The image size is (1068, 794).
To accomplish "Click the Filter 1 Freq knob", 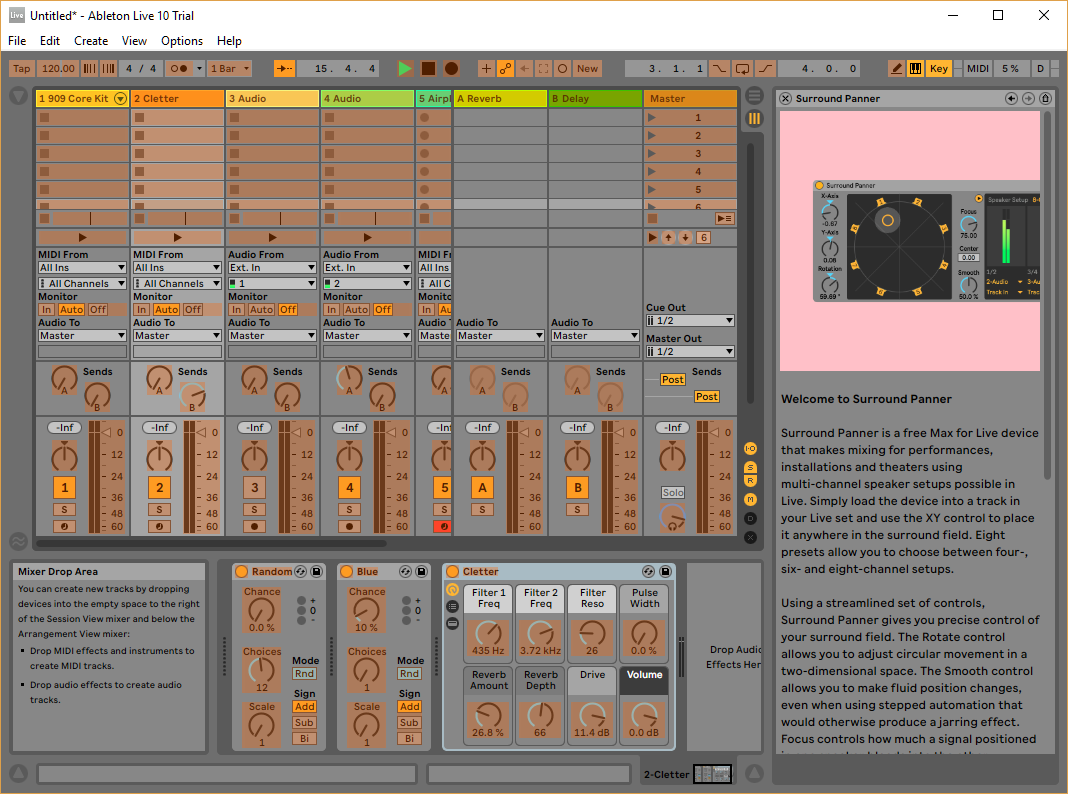I will pyautogui.click(x=488, y=633).
